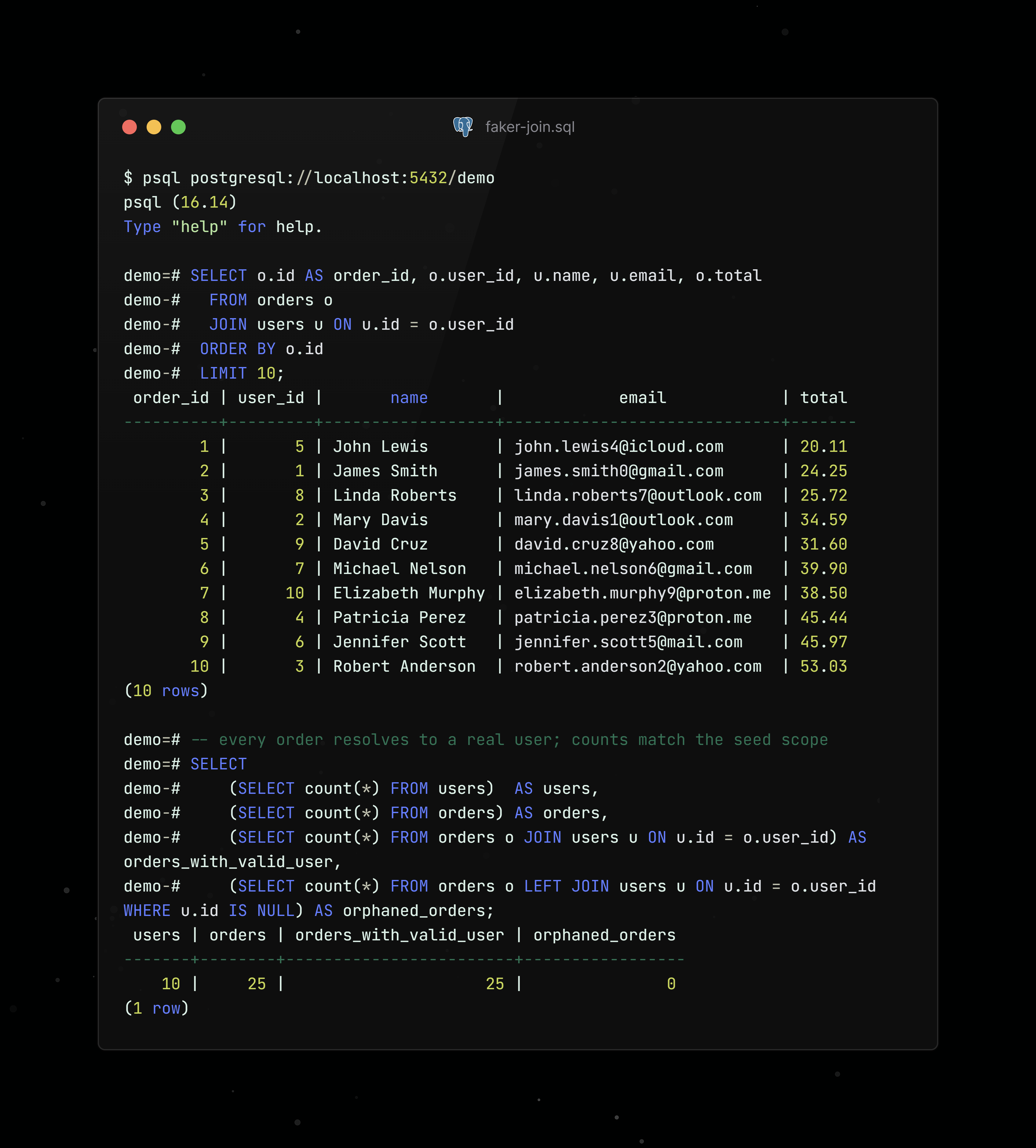Click the name John Lewis
The image size is (1036, 1148).
[380, 447]
